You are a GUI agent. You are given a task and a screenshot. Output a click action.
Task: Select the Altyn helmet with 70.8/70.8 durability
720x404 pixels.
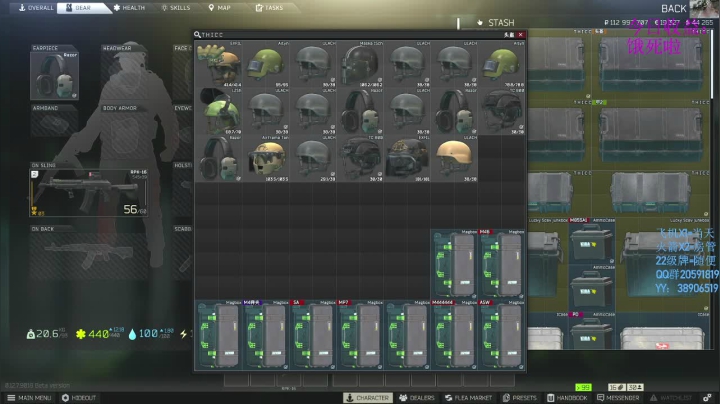501,64
